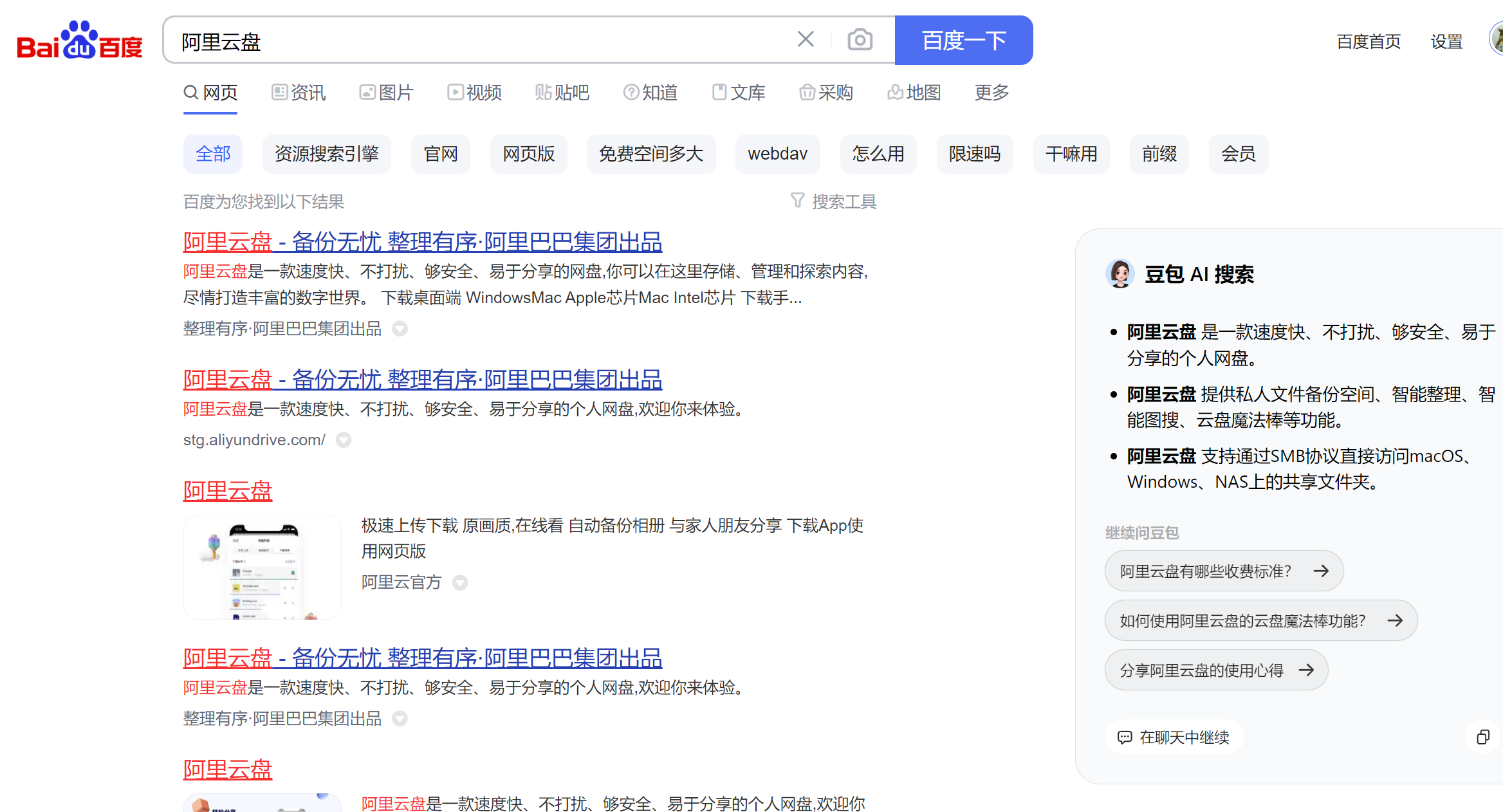
Task: Click 在聊天中继续 button
Action: 1174,737
